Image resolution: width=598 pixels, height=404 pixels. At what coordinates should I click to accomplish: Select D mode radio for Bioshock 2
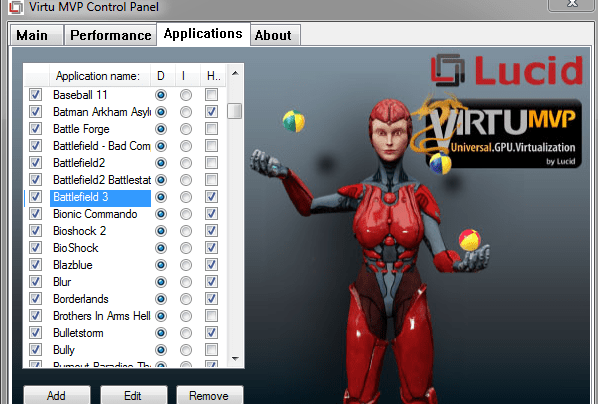coord(161,231)
